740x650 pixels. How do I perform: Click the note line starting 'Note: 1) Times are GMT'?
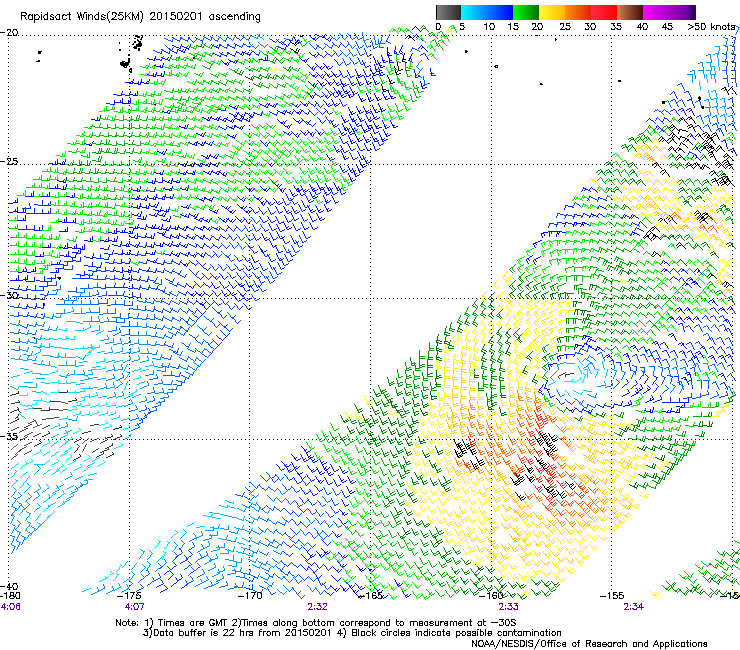[x=316, y=623]
